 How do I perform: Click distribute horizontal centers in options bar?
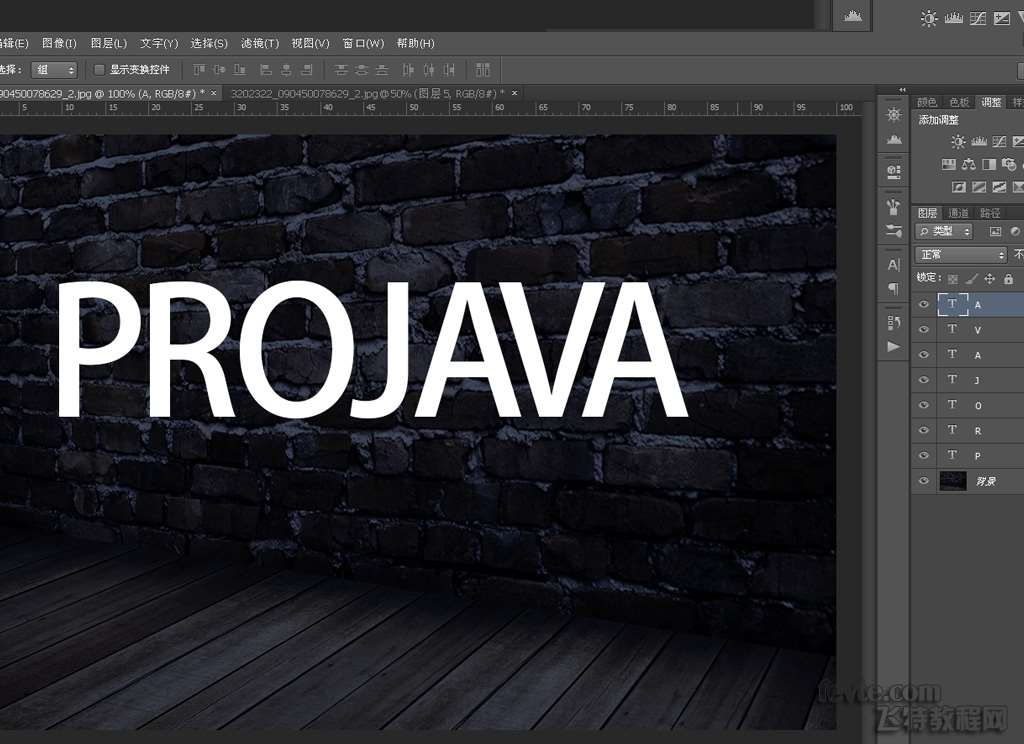(428, 69)
